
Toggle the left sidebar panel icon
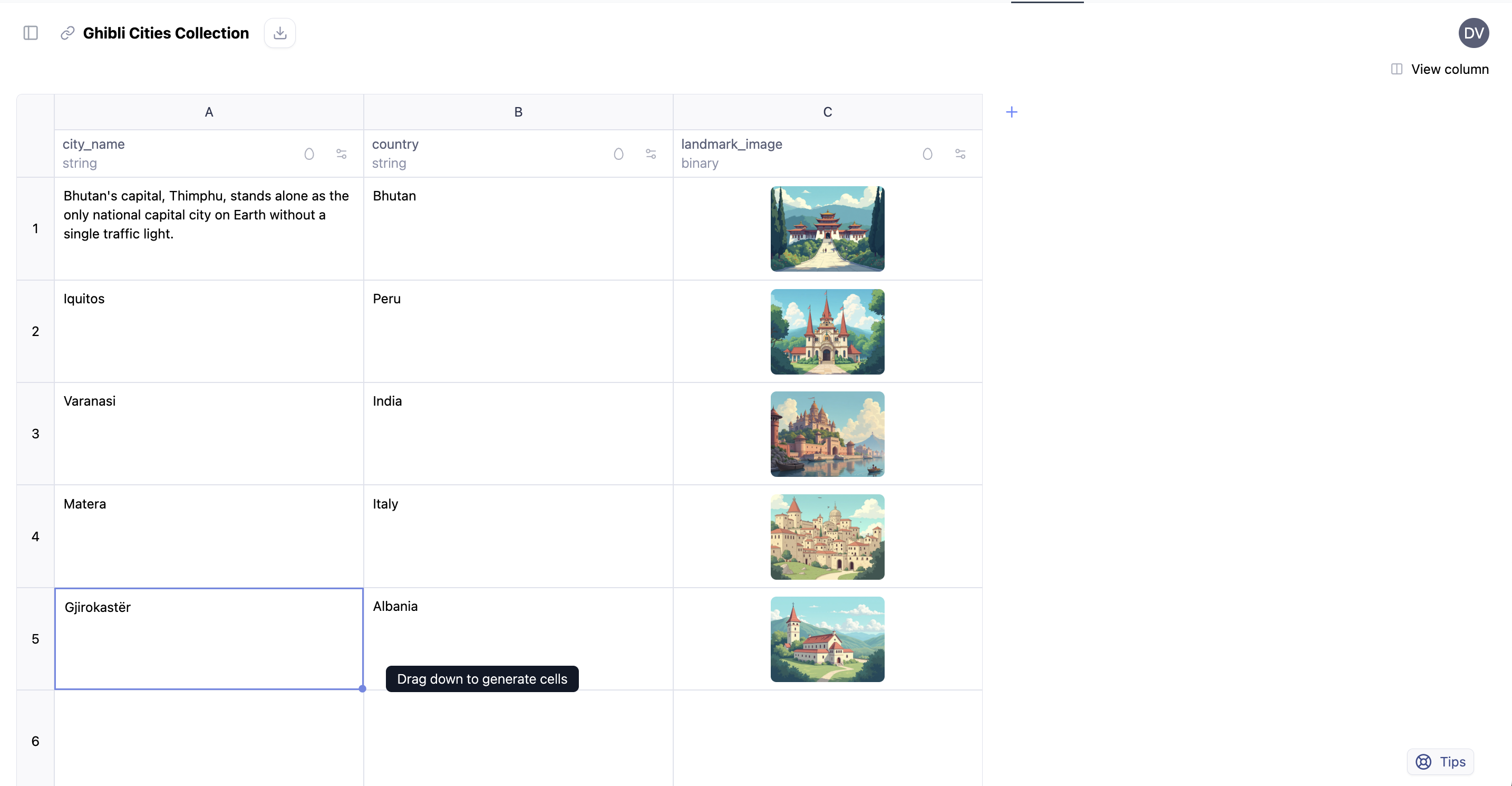point(31,33)
